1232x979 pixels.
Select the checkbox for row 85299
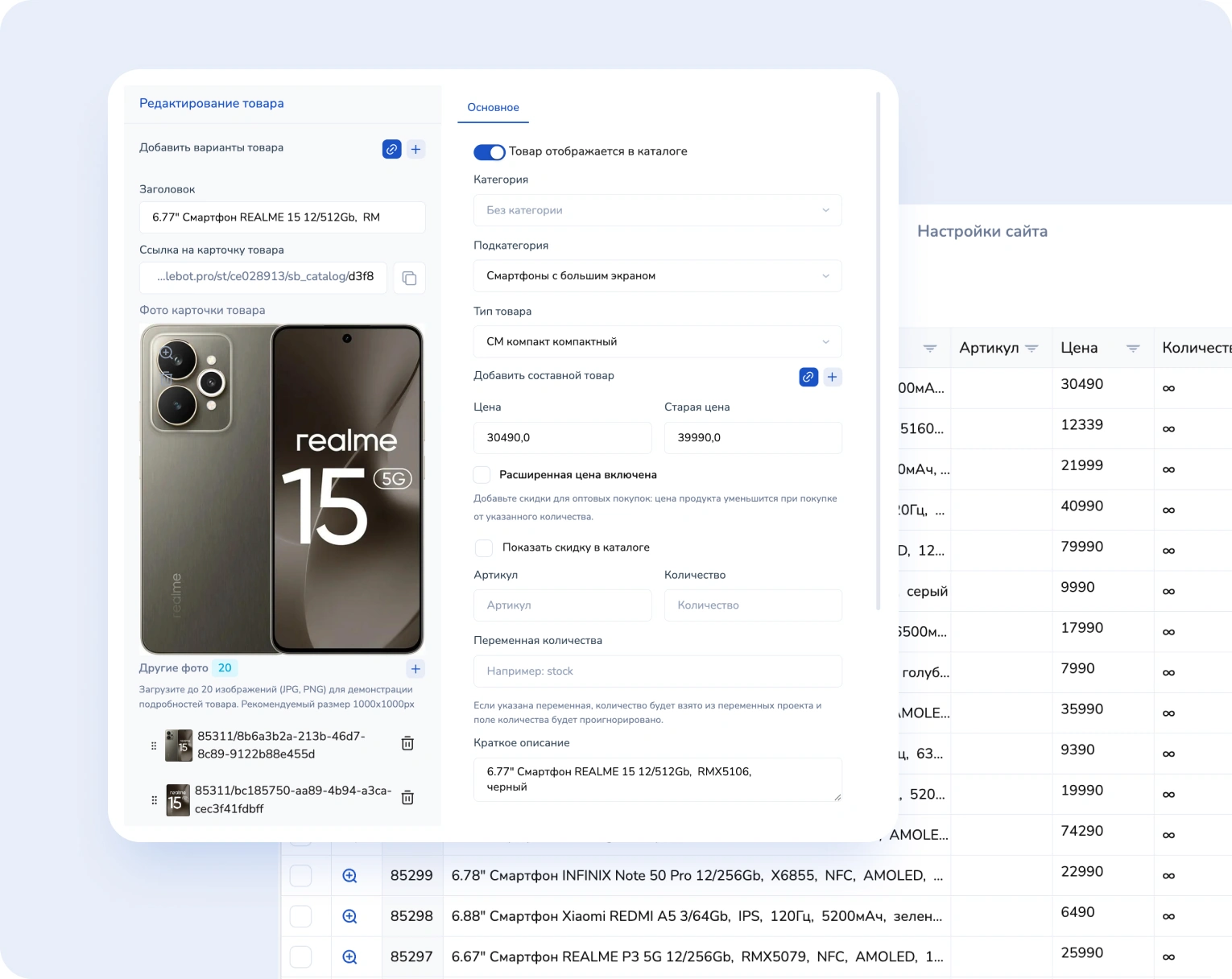pyautogui.click(x=300, y=876)
